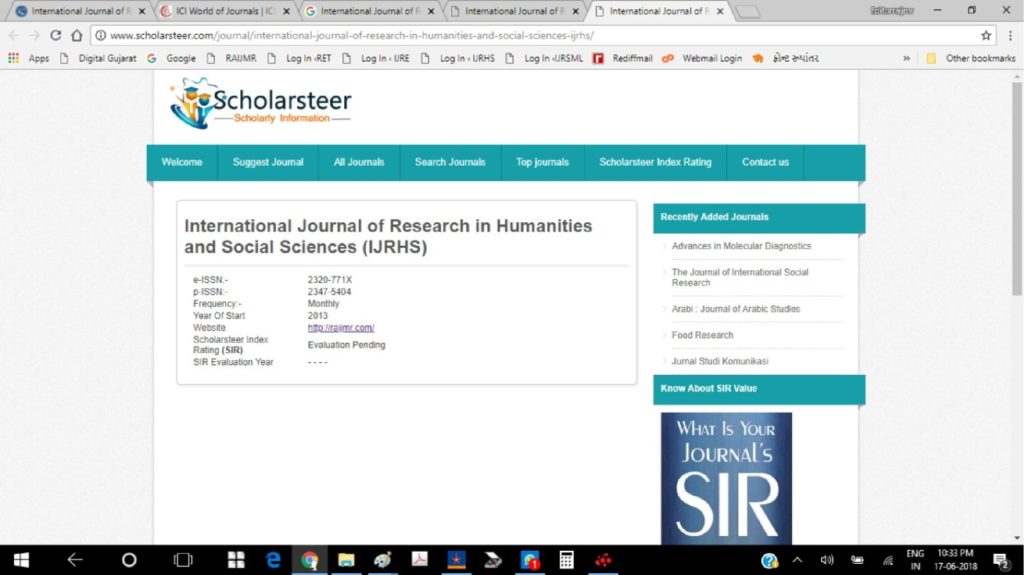
Task: Open the Webmail Login bookmark
Action: (x=702, y=58)
